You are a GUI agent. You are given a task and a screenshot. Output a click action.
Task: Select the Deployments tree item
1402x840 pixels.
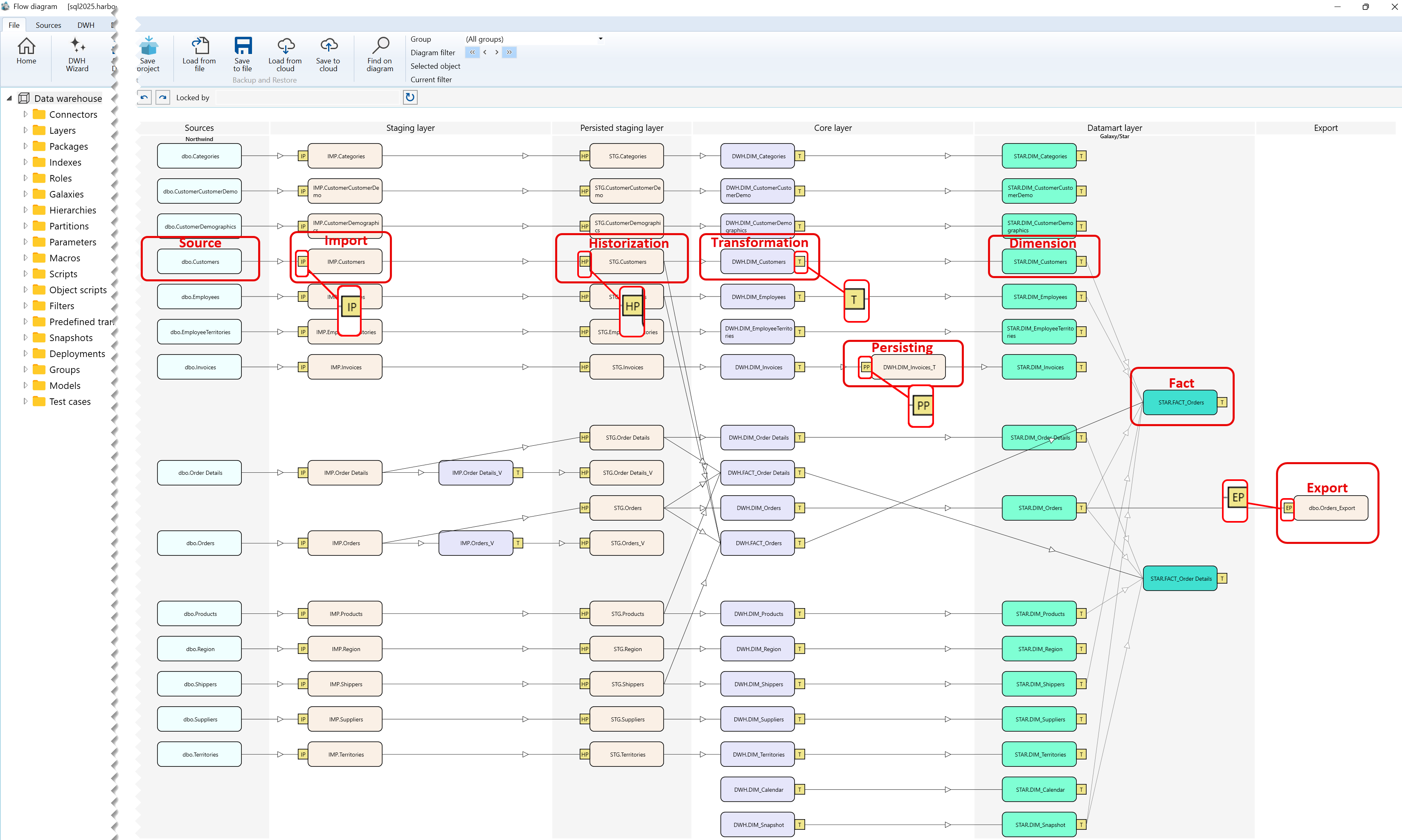coord(77,354)
